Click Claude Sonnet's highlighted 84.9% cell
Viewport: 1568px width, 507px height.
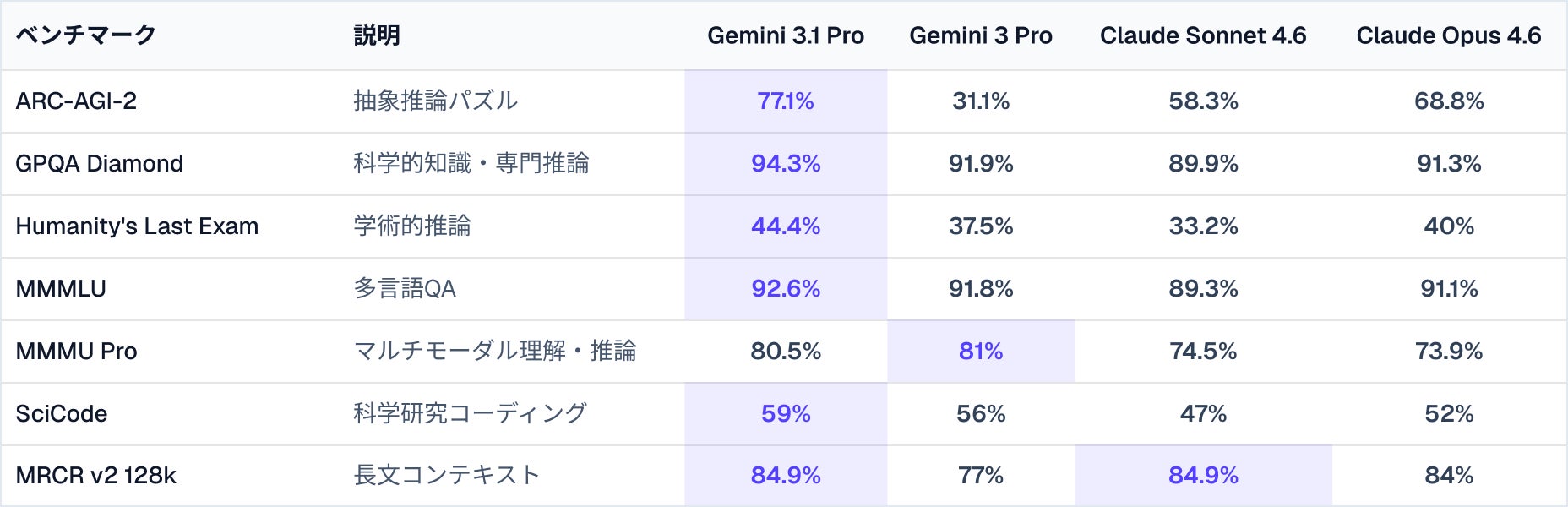1202,476
